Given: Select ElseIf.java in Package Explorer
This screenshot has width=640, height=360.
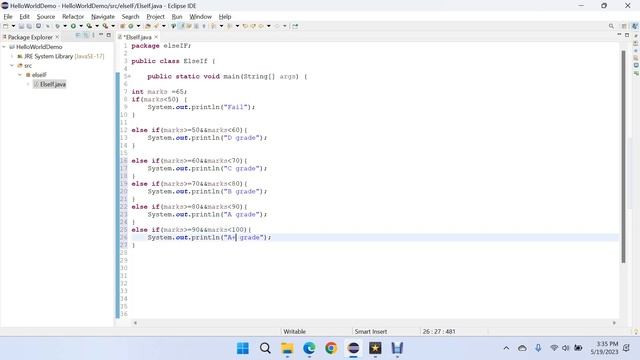Looking at the screenshot, I should tap(53, 84).
